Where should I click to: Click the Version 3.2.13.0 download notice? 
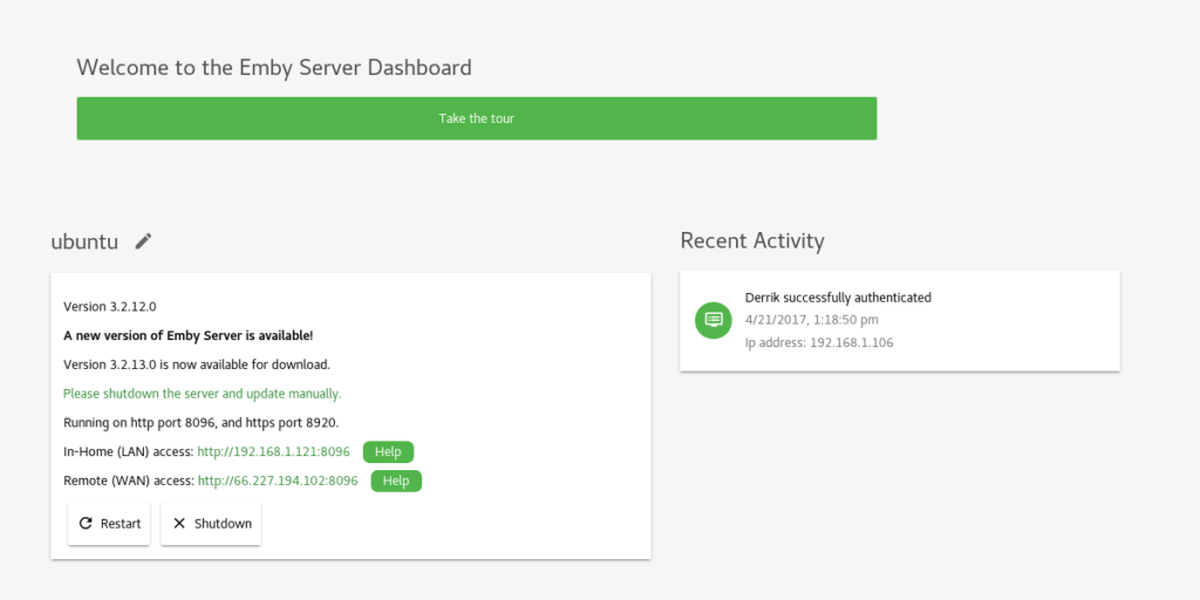[196, 365]
